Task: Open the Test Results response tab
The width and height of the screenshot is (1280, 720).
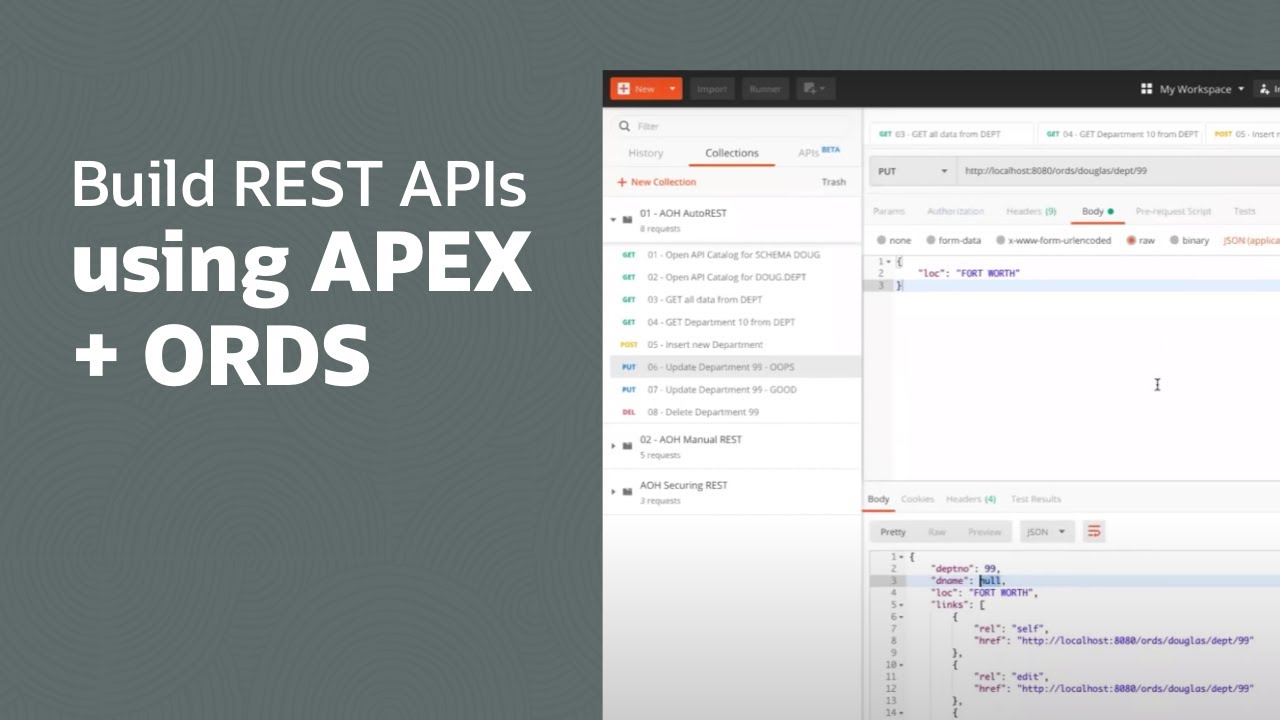Action: [1036, 499]
